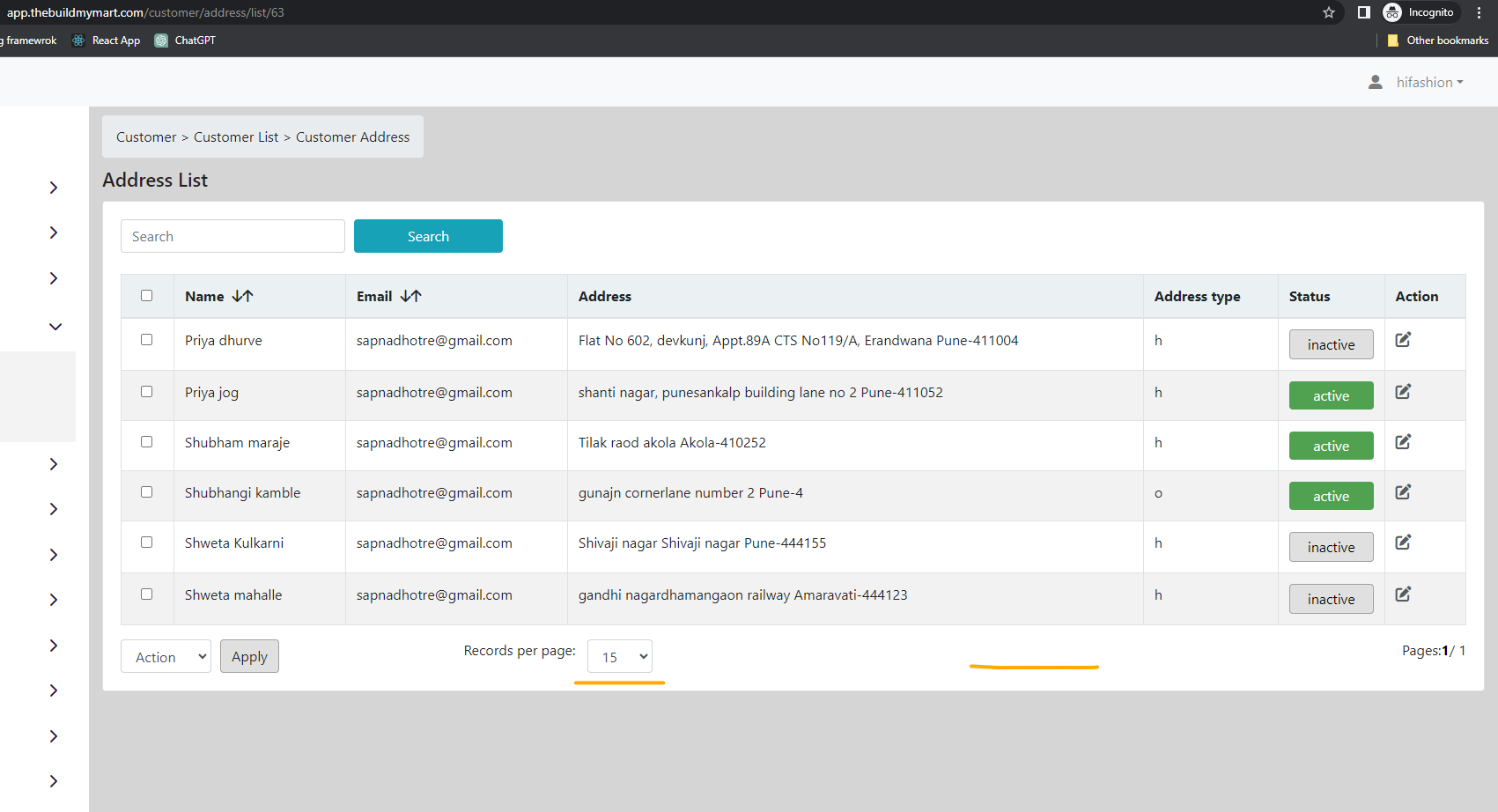Toggle inactive status for Priya dhurve
The image size is (1498, 812).
[1331, 344]
